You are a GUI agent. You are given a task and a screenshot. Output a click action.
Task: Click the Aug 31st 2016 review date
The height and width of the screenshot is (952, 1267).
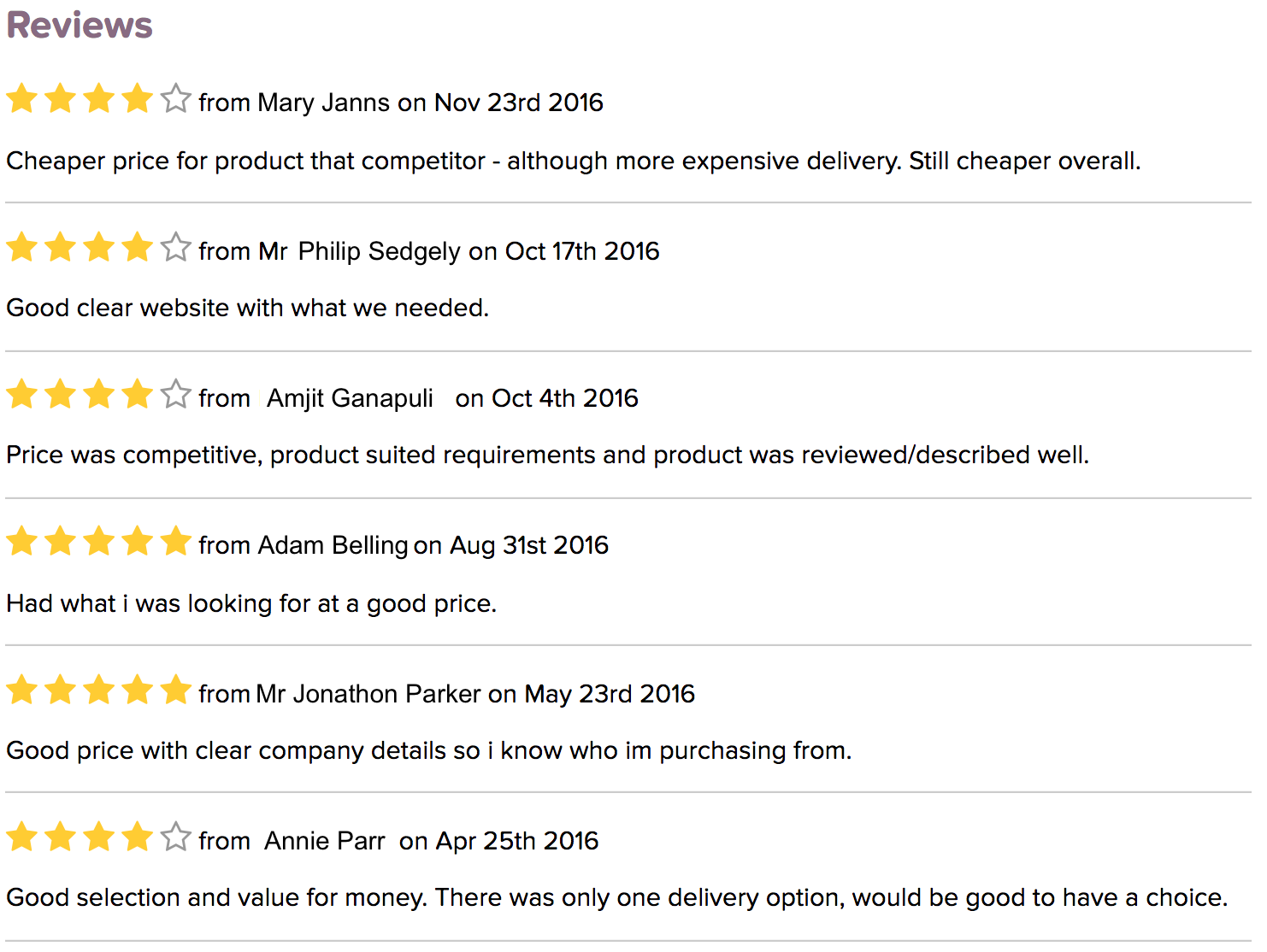[x=529, y=545]
